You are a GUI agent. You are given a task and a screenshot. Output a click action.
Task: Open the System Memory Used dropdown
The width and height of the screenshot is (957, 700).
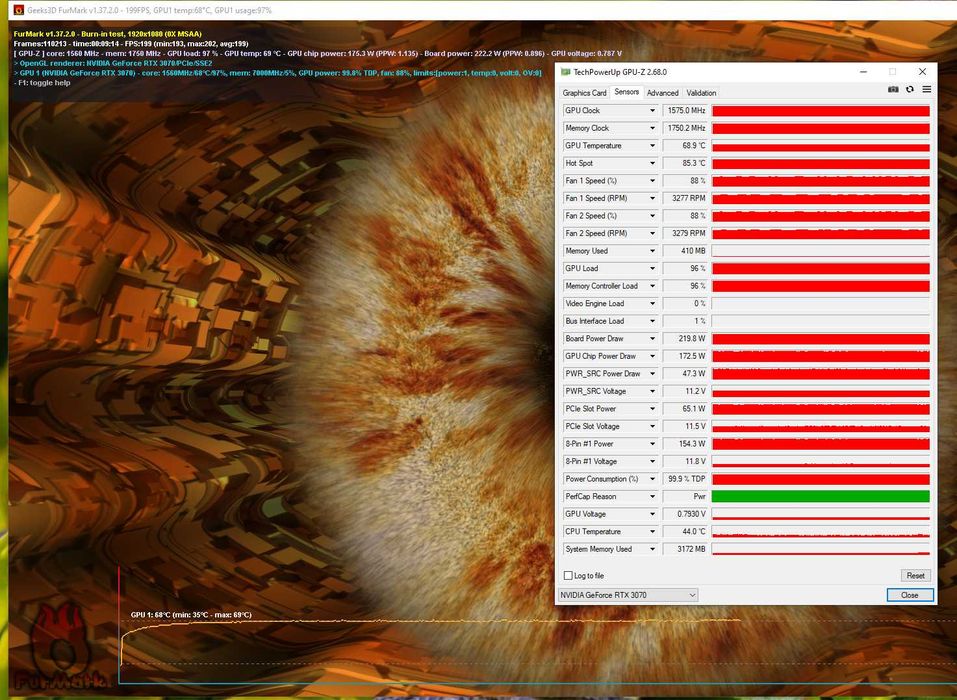click(x=652, y=549)
